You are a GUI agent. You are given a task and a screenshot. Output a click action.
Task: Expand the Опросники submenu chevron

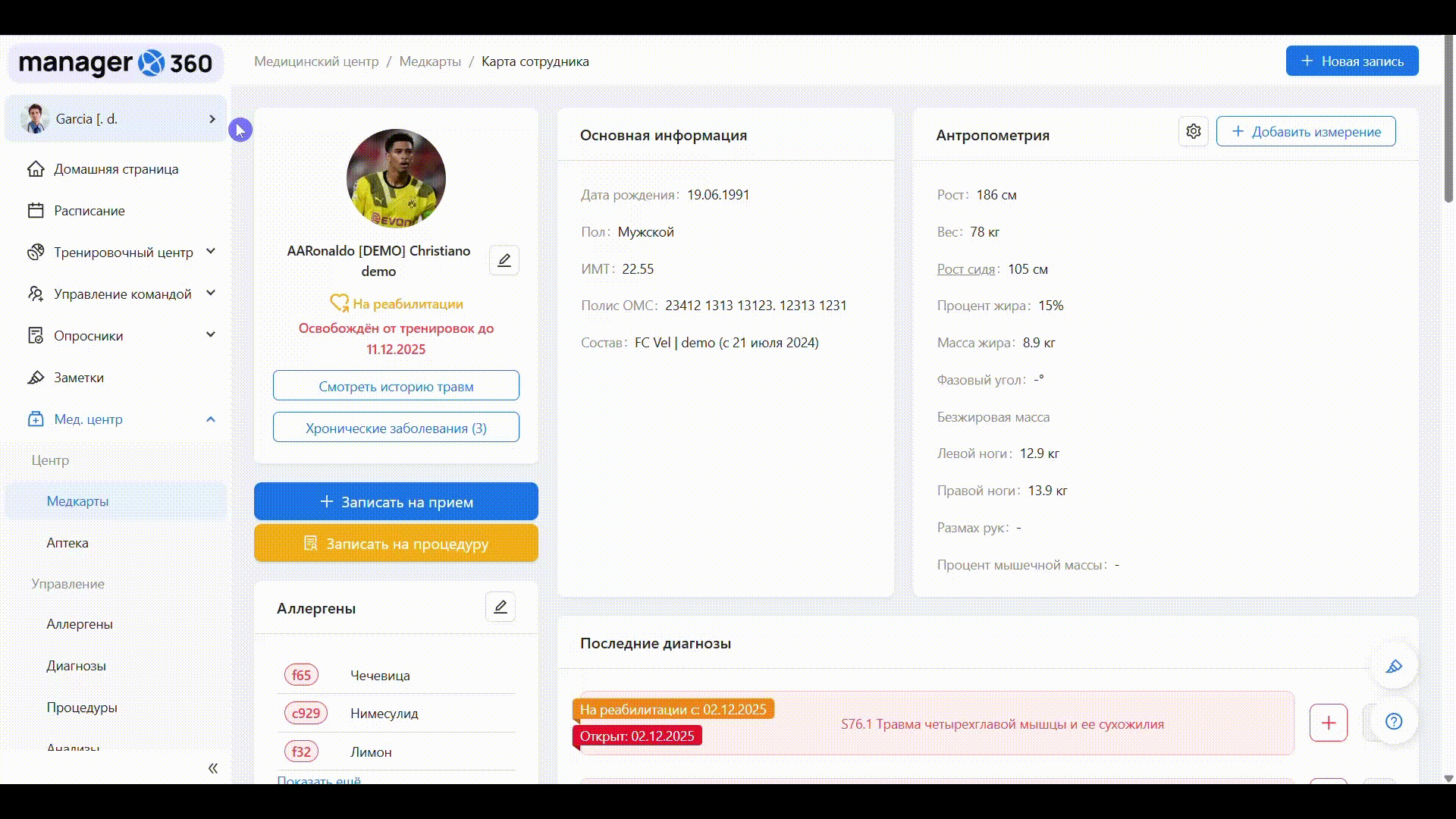point(211,335)
